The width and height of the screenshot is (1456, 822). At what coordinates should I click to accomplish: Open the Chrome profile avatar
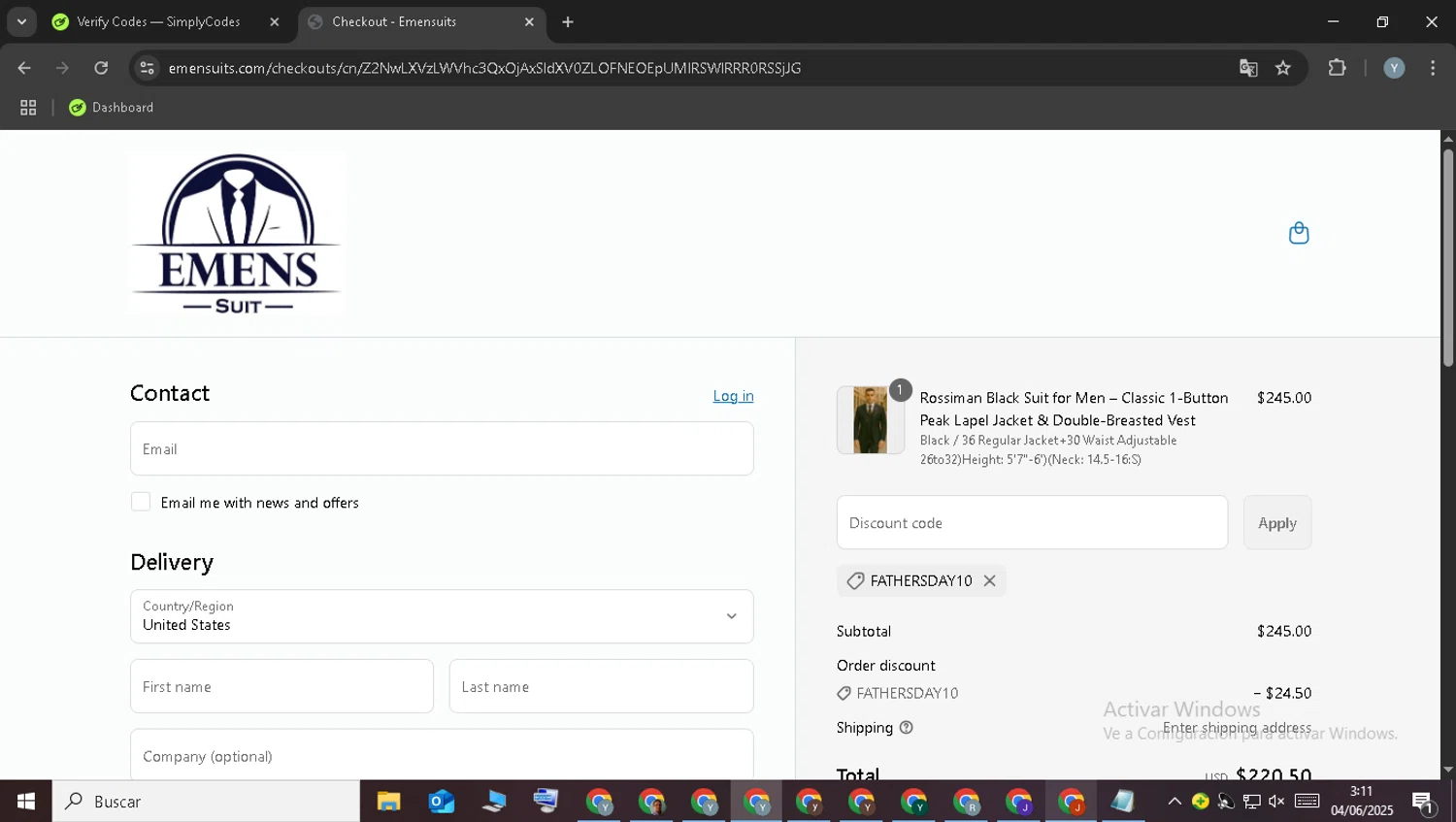point(1394,68)
